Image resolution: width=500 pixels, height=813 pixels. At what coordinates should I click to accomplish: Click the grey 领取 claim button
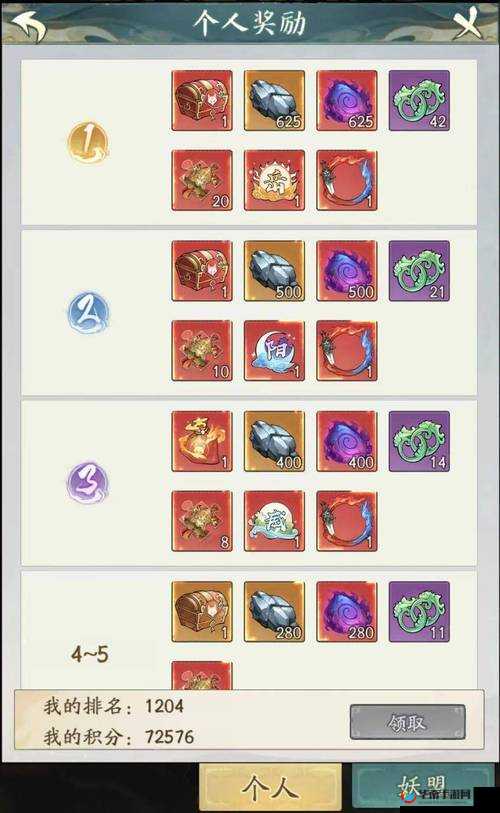408,722
